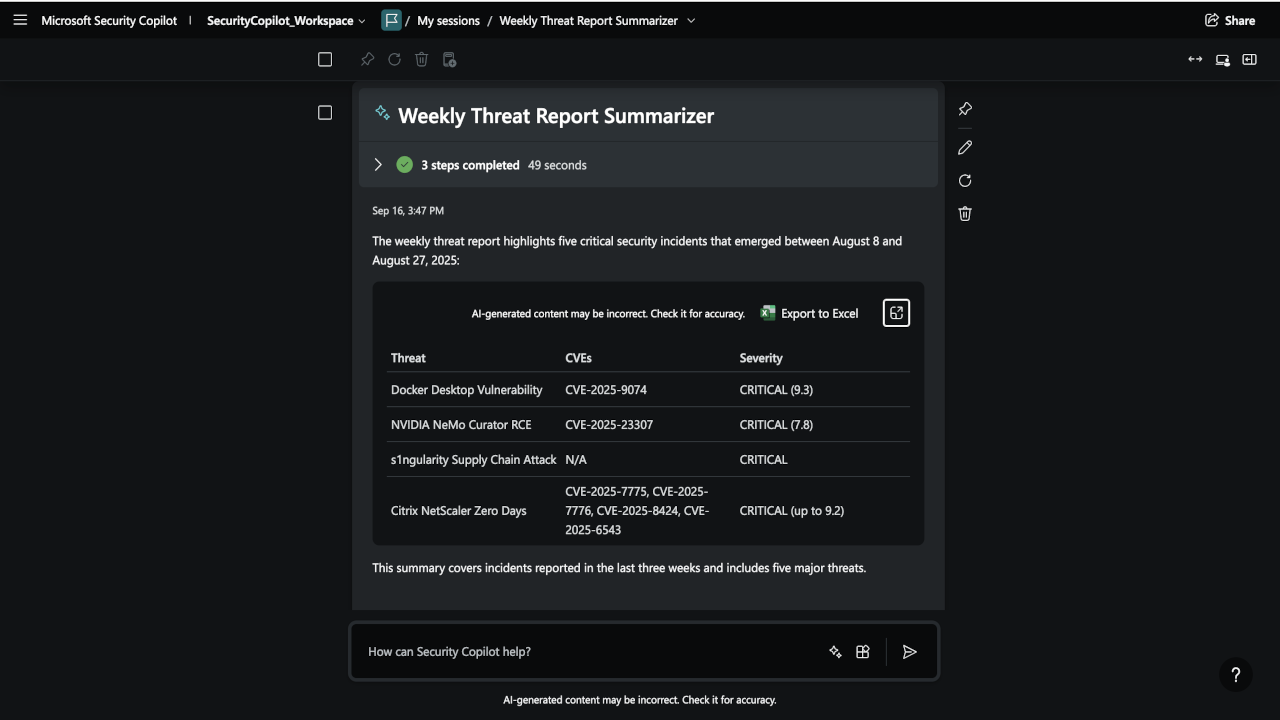1280x720 pixels.
Task: Click the Sep 16, 3:47 PM timestamp
Action: 408,211
